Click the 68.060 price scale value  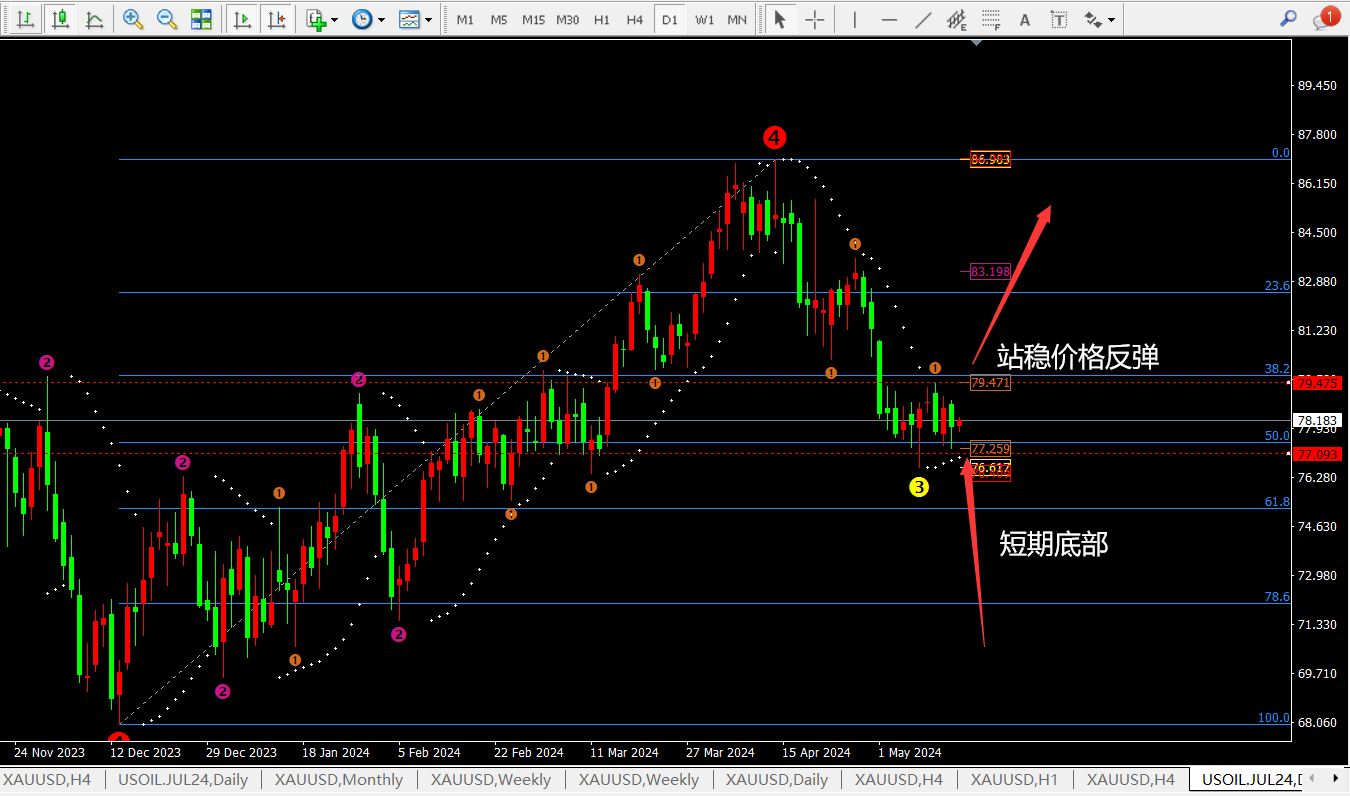1316,722
